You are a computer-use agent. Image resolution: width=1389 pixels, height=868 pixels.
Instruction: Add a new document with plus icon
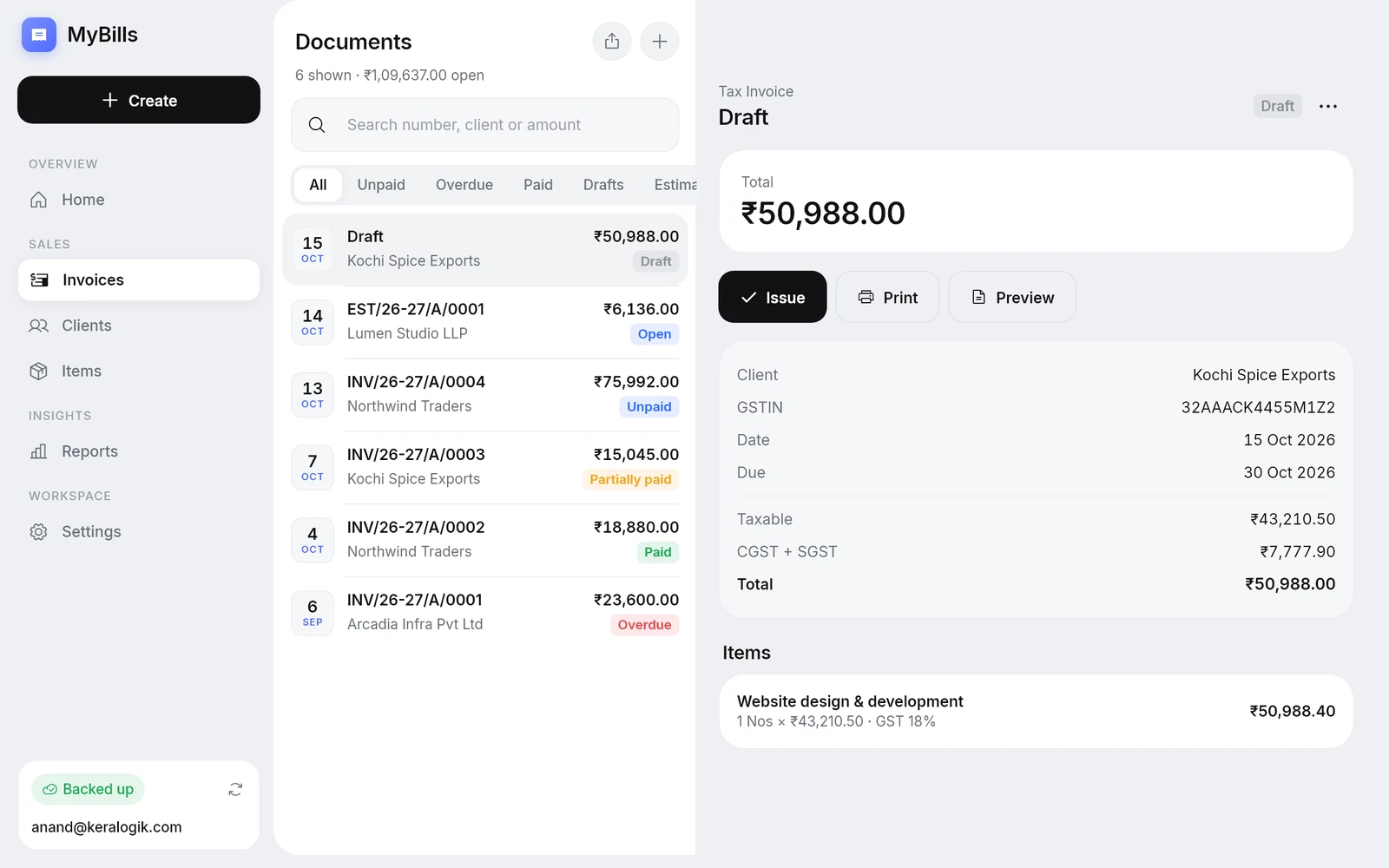point(660,42)
